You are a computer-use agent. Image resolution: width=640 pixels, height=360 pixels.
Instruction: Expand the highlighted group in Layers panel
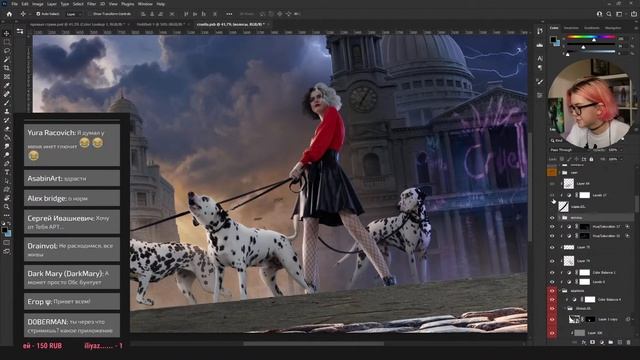tap(560, 218)
